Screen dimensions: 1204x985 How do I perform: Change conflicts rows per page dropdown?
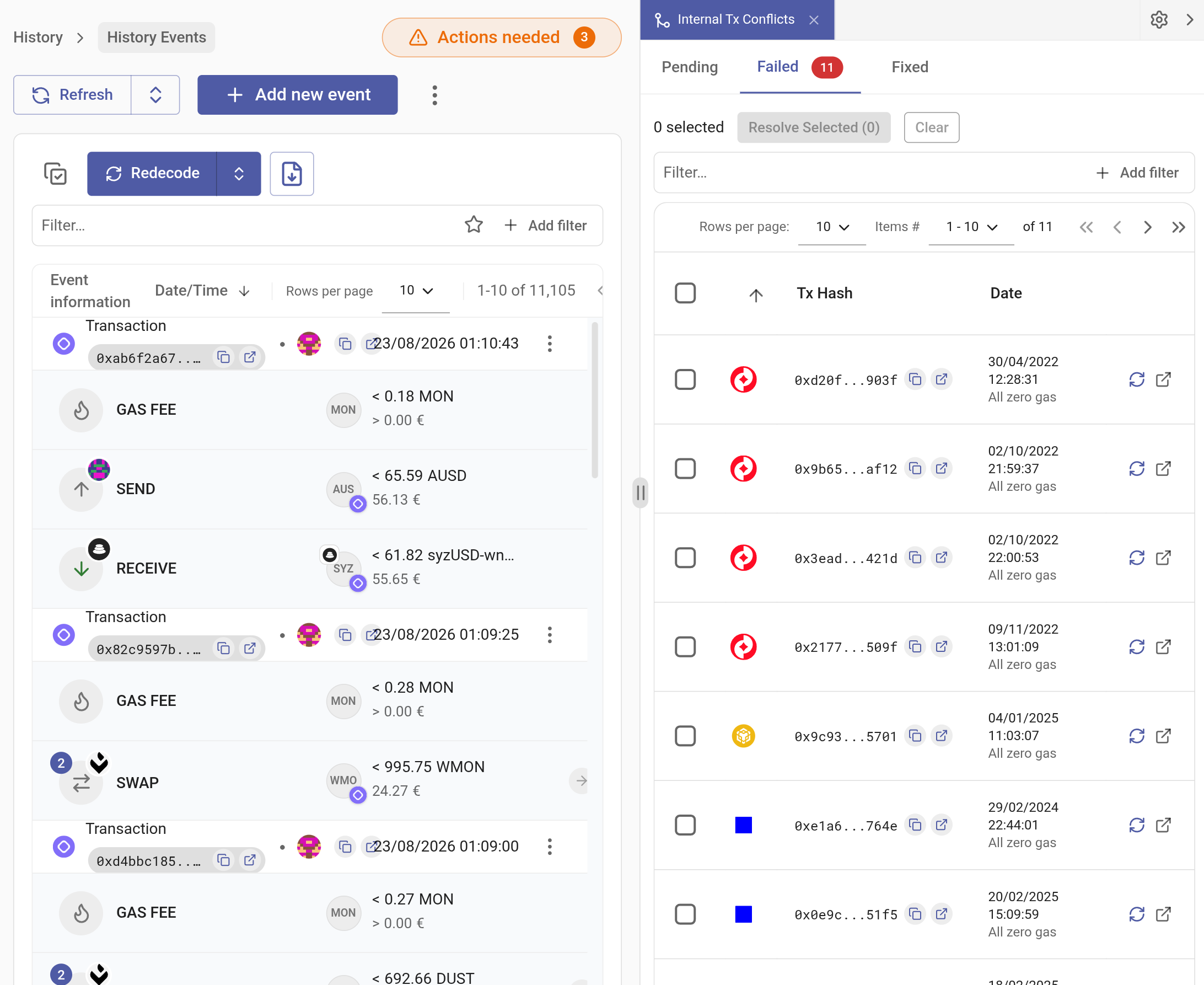[831, 227]
